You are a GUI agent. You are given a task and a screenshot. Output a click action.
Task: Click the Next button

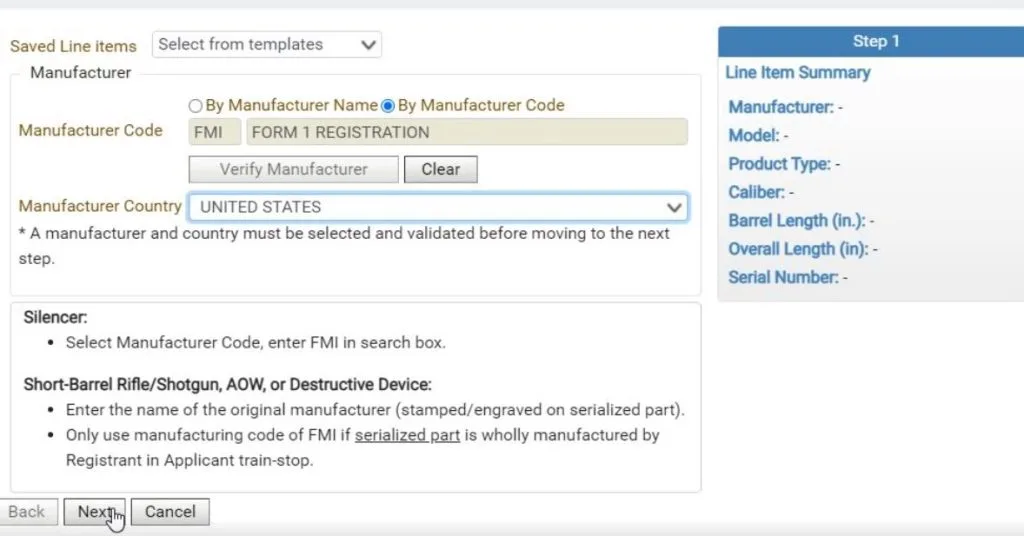click(95, 512)
